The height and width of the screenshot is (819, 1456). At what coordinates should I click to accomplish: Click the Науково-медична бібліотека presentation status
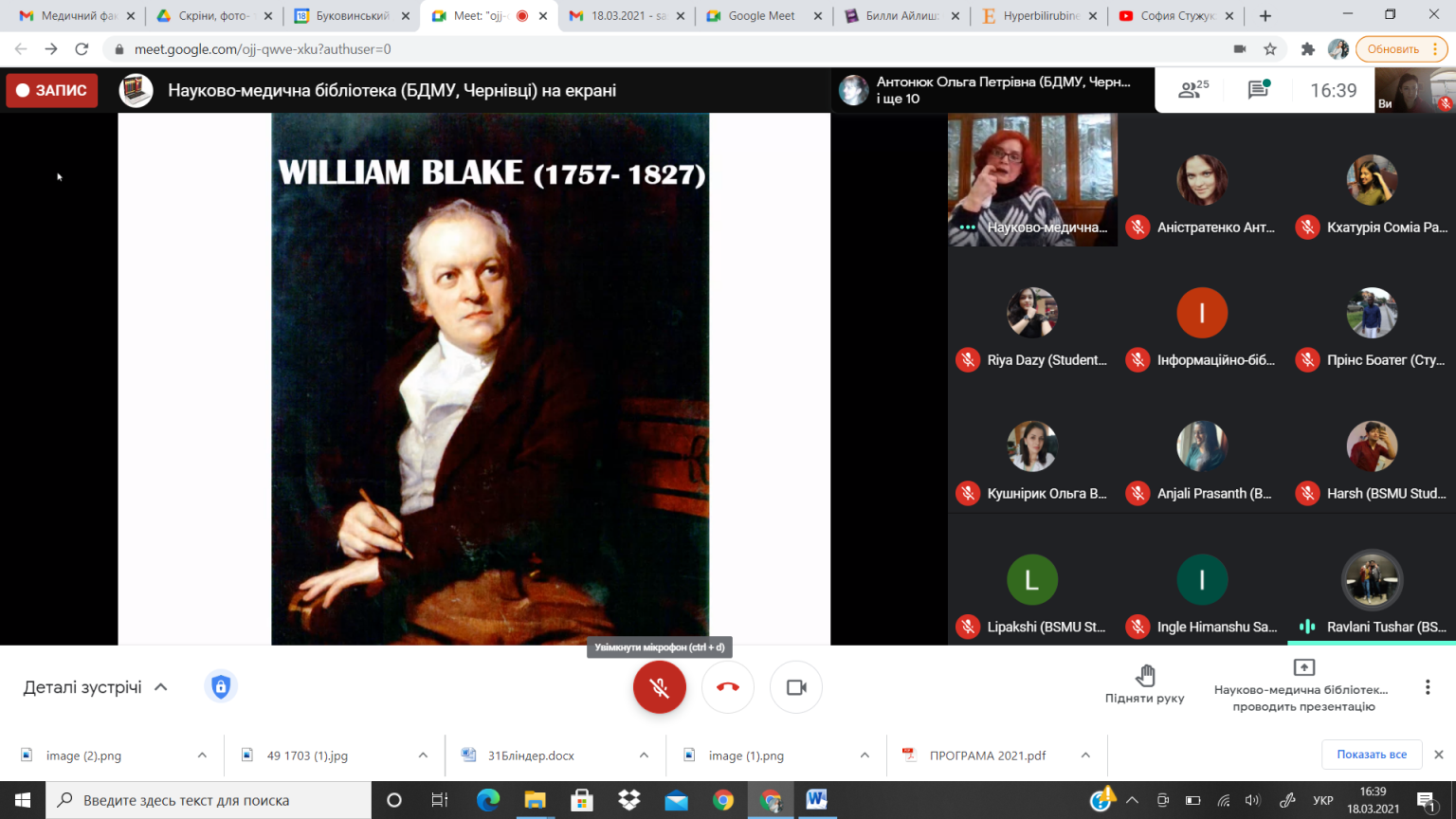1303,685
